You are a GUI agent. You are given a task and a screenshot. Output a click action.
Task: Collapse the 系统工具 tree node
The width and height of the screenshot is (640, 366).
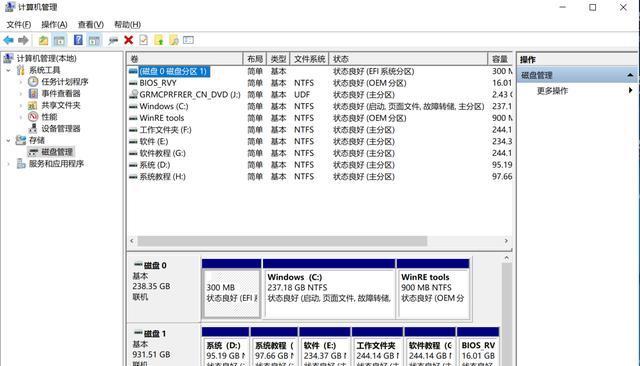coord(9,70)
